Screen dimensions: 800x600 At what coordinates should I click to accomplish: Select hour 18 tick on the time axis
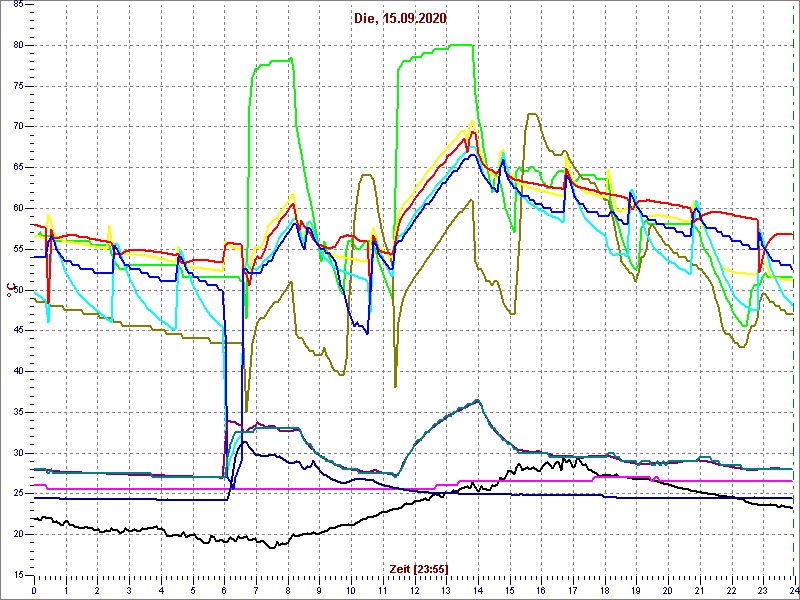tap(604, 590)
